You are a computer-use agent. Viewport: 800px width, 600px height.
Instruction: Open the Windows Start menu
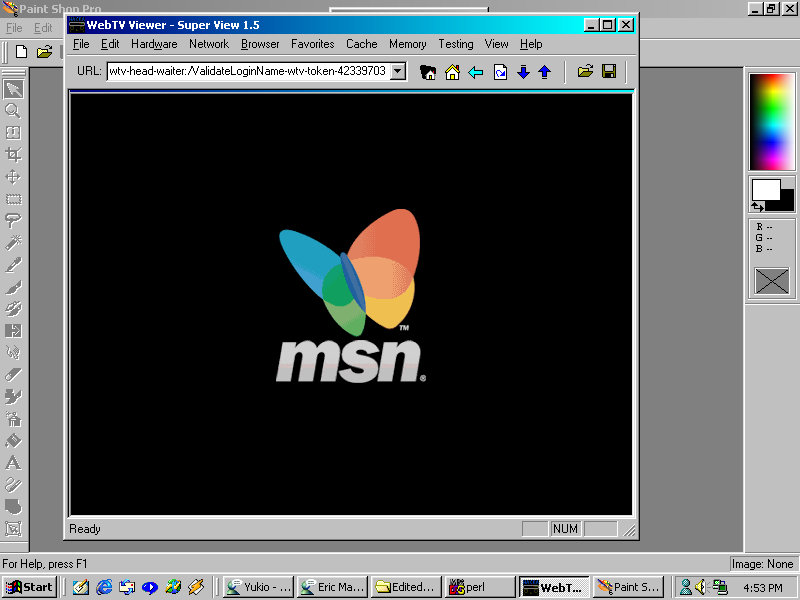click(29, 587)
